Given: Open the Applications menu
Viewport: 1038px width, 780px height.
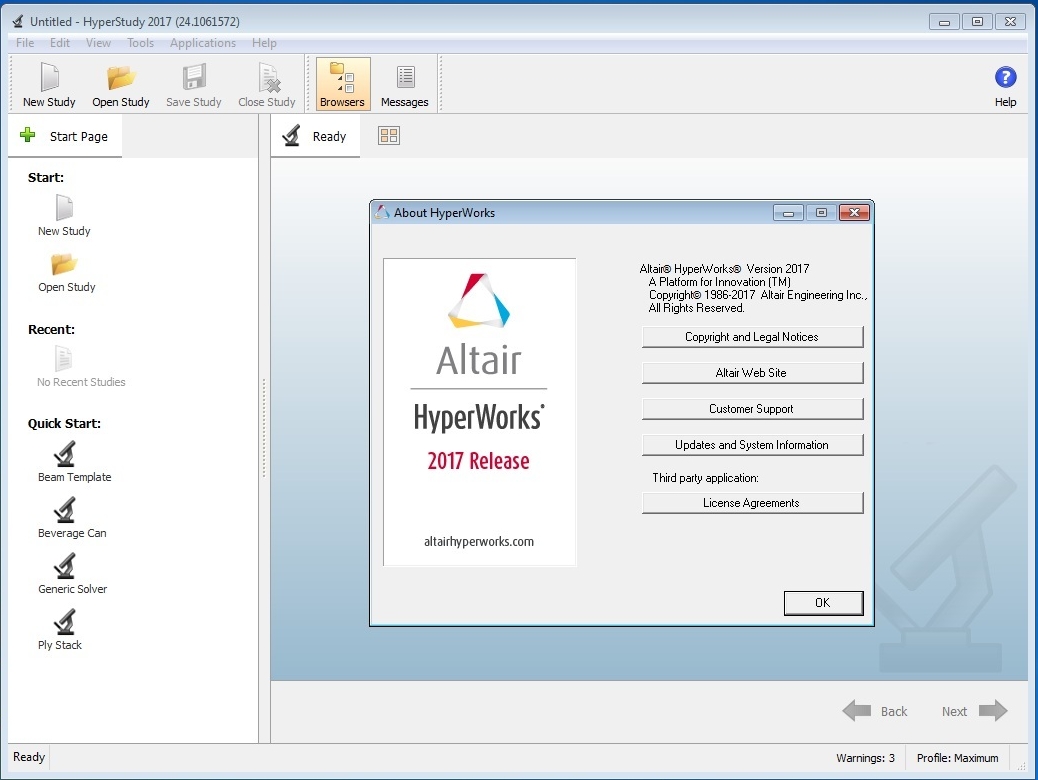Looking at the screenshot, I should click(x=203, y=43).
